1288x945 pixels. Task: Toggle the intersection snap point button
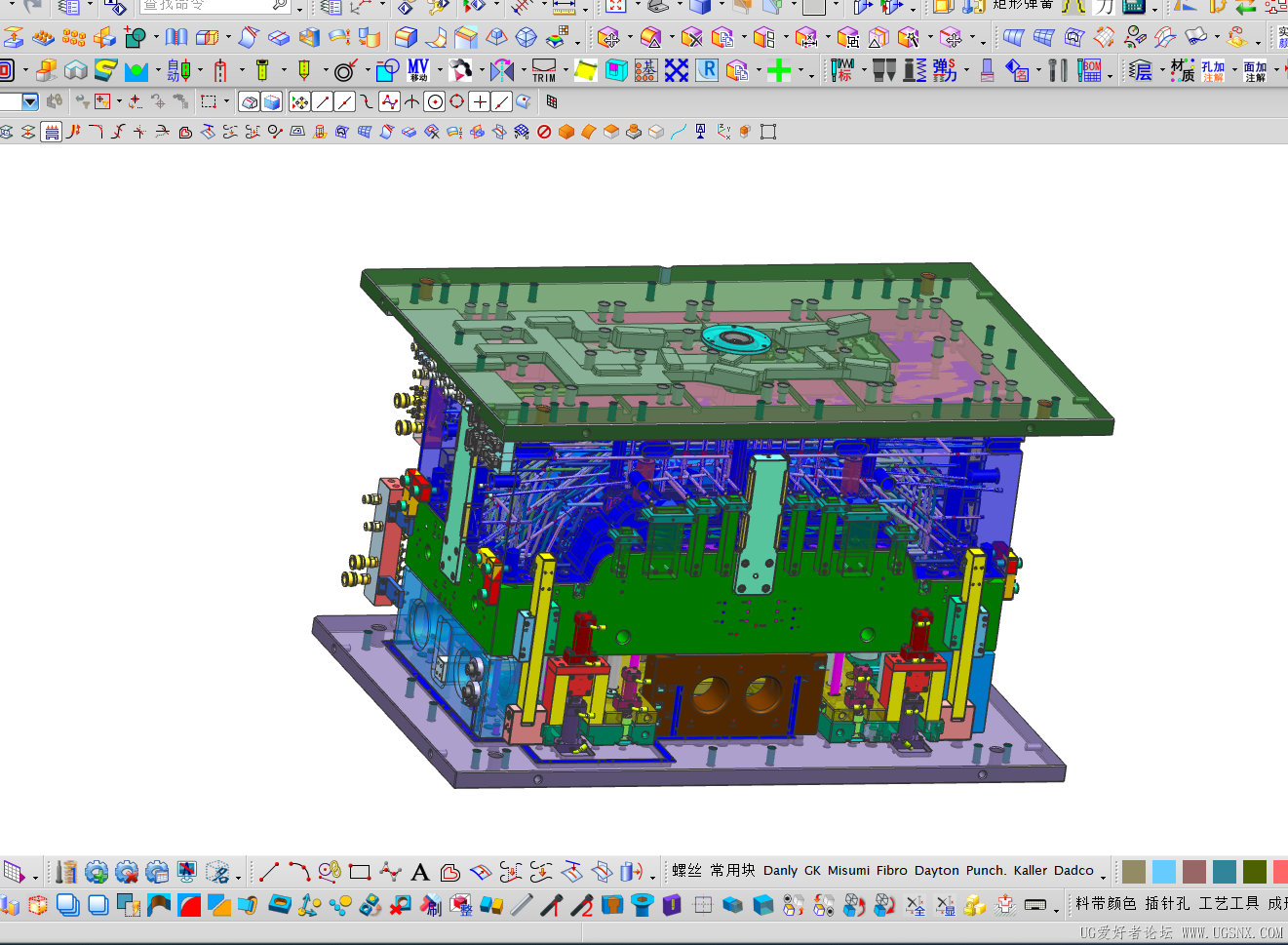click(480, 101)
